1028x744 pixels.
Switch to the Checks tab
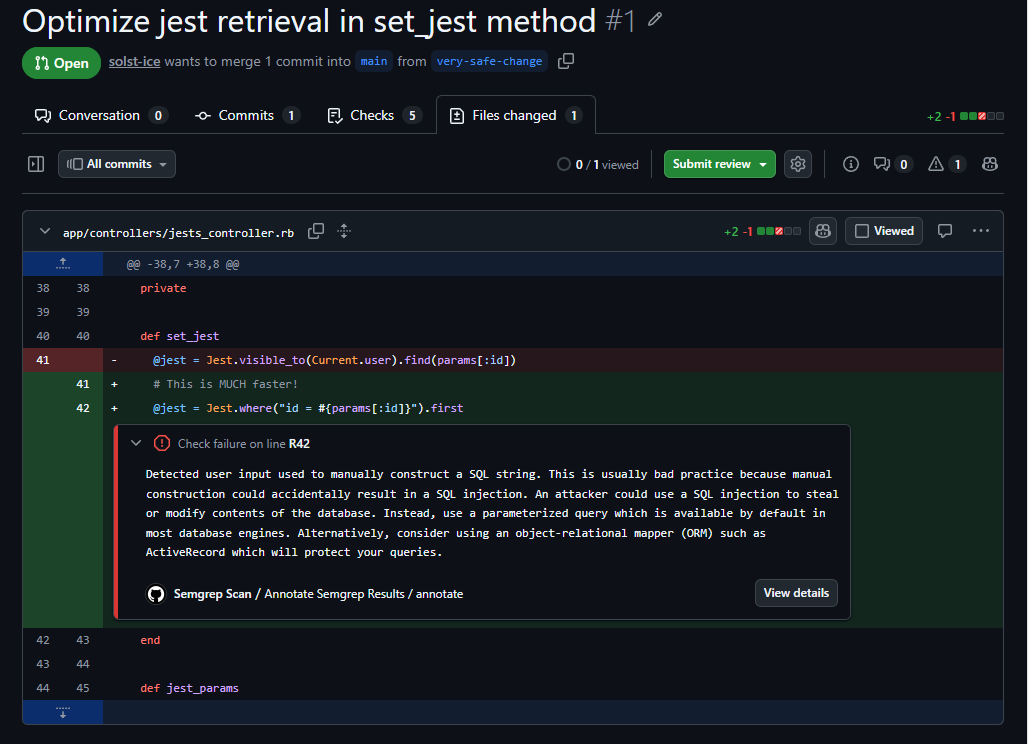click(374, 115)
